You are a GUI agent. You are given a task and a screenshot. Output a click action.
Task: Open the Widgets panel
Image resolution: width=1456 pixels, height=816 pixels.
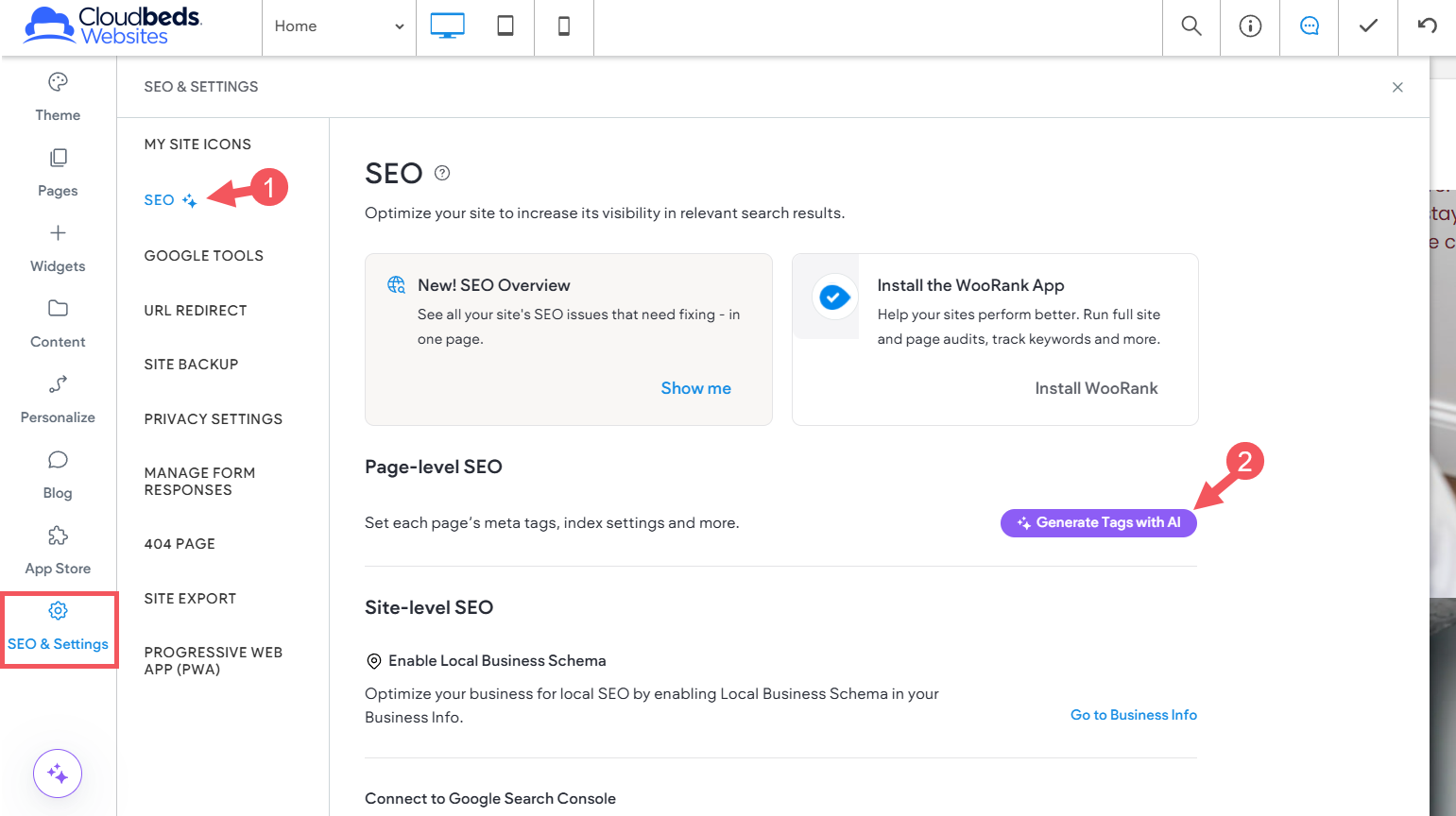(58, 247)
